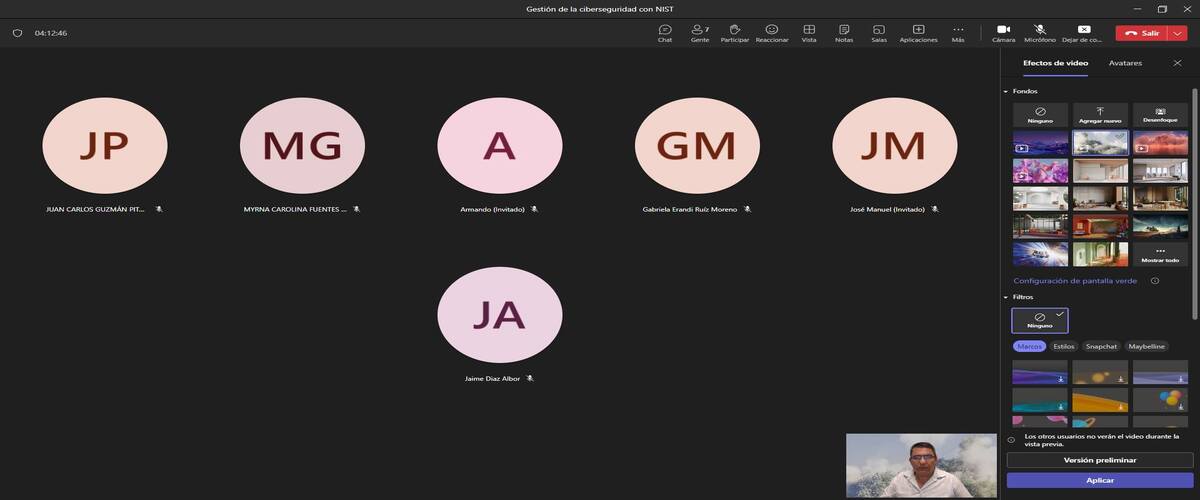Open the Salas breakout rooms
Image resolution: width=1200 pixels, height=500 pixels.
879,33
